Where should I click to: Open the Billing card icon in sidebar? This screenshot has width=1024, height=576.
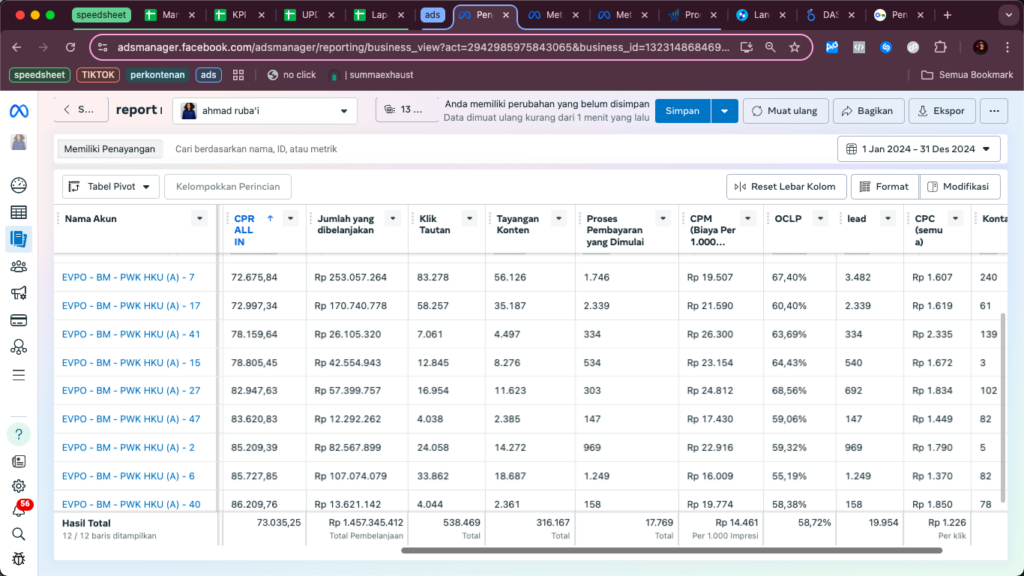tap(19, 320)
